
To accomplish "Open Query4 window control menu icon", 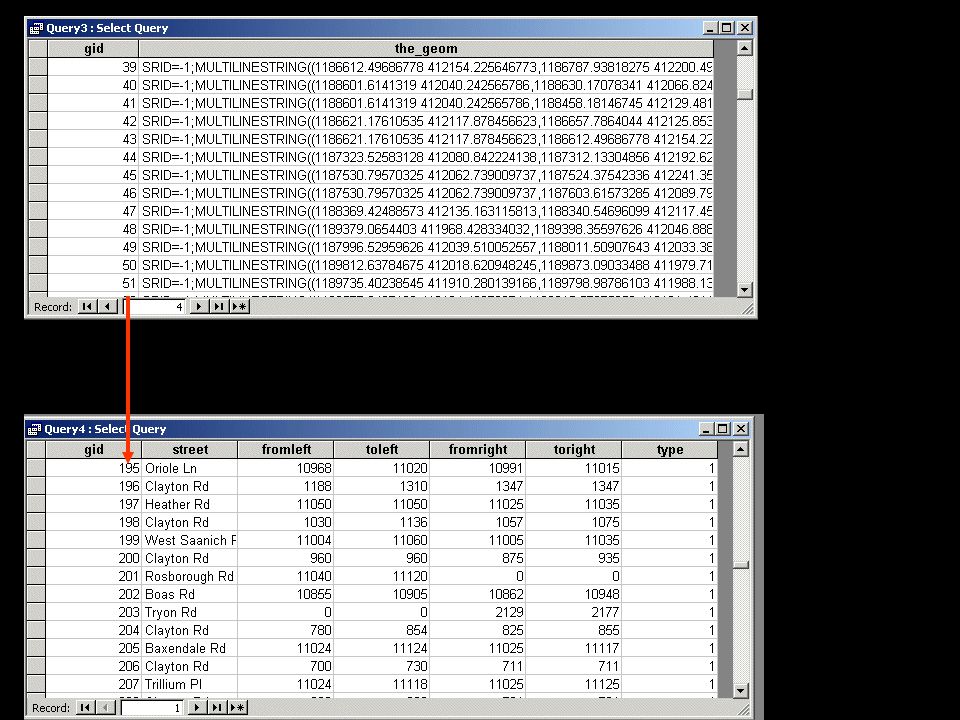I will [34, 429].
